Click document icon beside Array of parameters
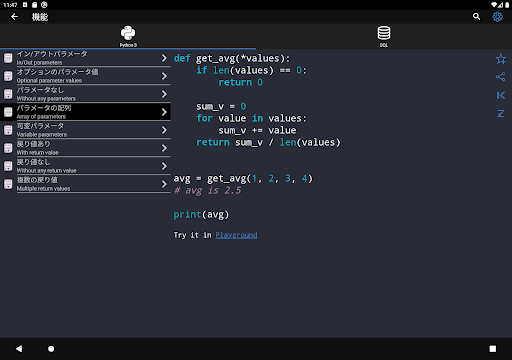The height and width of the screenshot is (360, 512). tap(8, 112)
